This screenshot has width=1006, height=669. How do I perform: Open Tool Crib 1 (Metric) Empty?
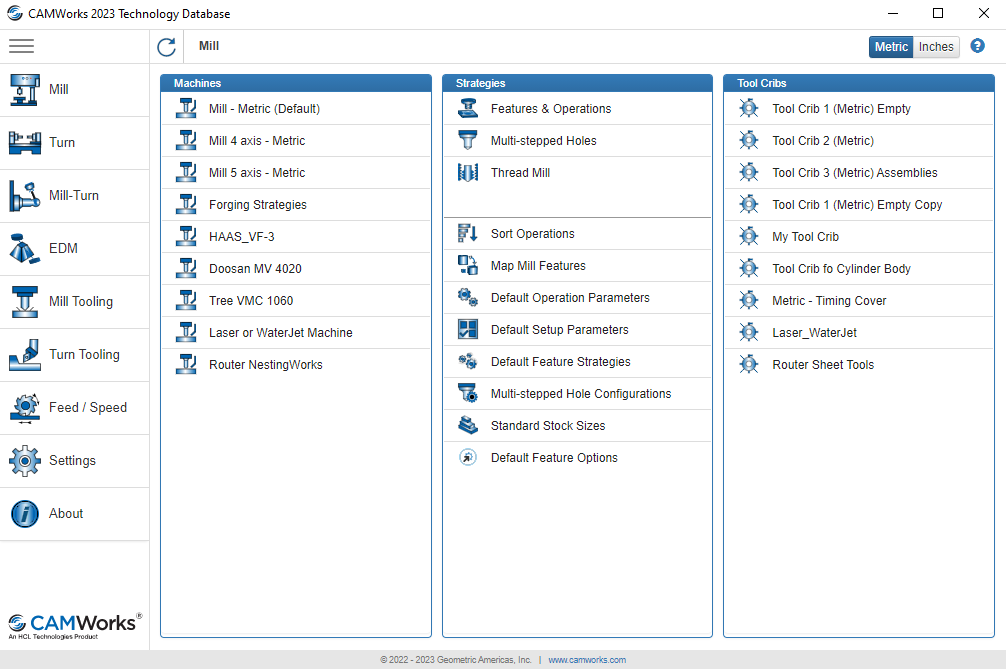coord(859,108)
